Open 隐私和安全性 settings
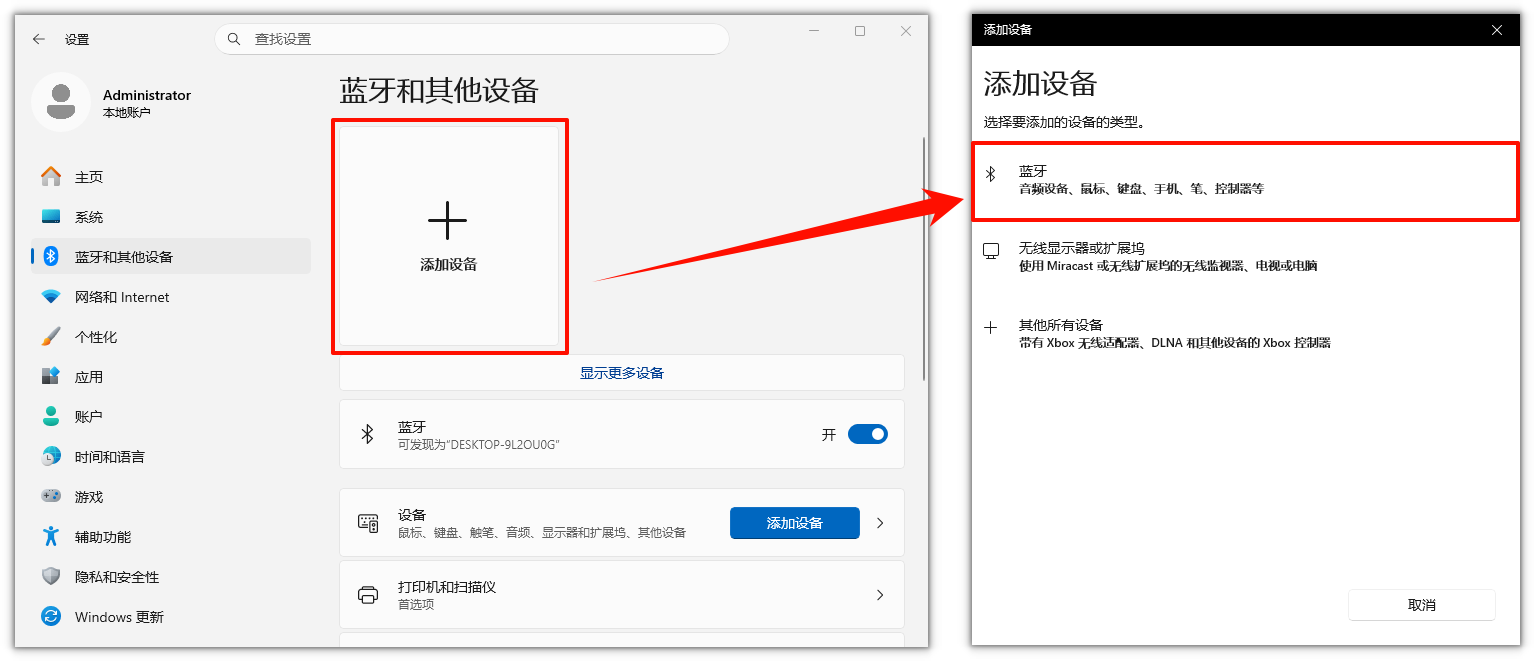The width and height of the screenshot is (1537, 662). tap(171, 577)
